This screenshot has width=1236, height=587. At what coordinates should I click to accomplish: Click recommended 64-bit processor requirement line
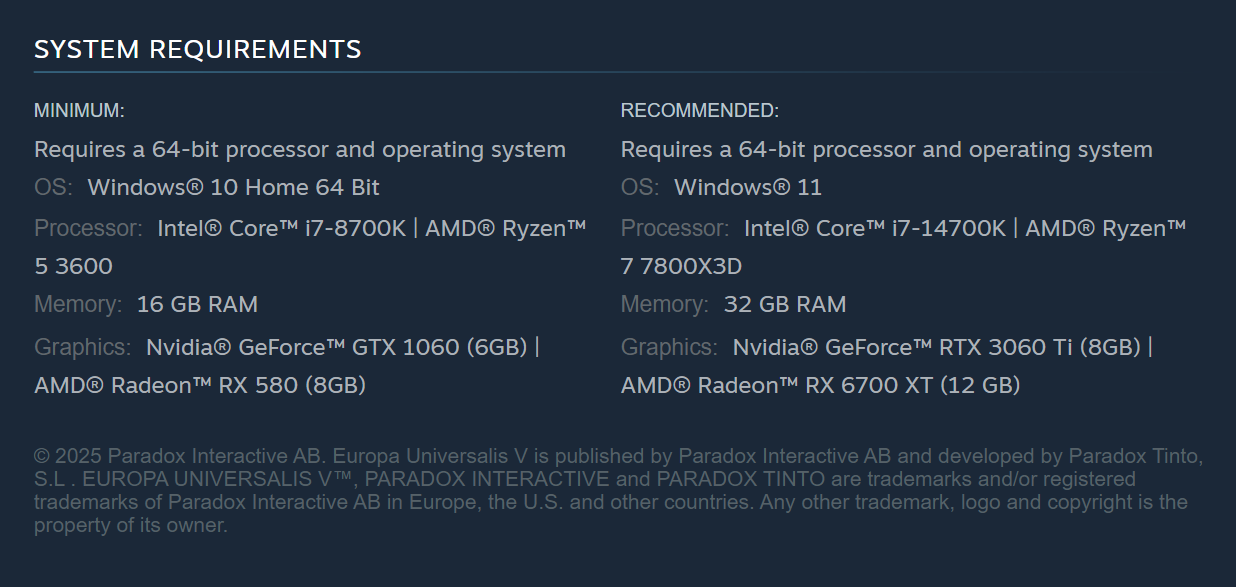(887, 150)
